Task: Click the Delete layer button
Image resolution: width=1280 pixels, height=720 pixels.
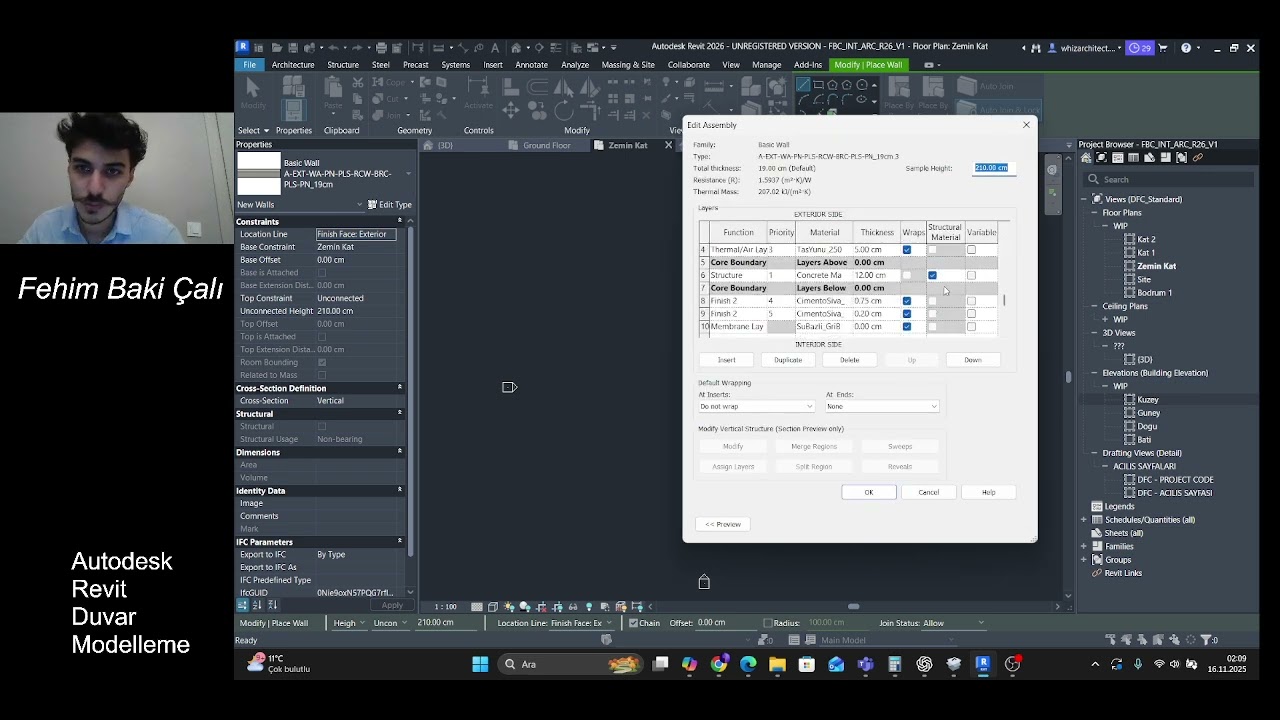Action: coord(849,360)
